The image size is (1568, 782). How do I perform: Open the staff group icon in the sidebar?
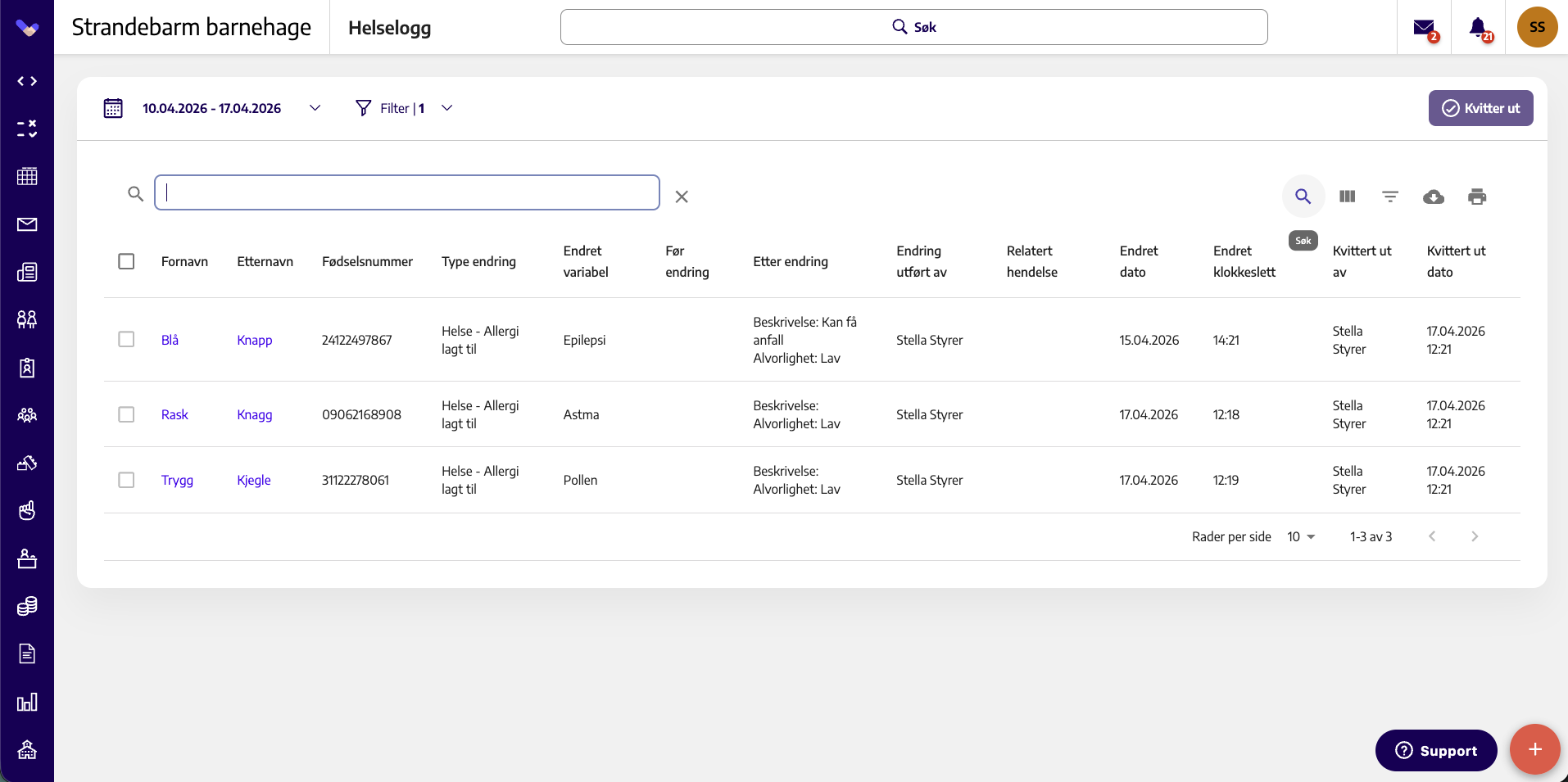click(x=27, y=415)
